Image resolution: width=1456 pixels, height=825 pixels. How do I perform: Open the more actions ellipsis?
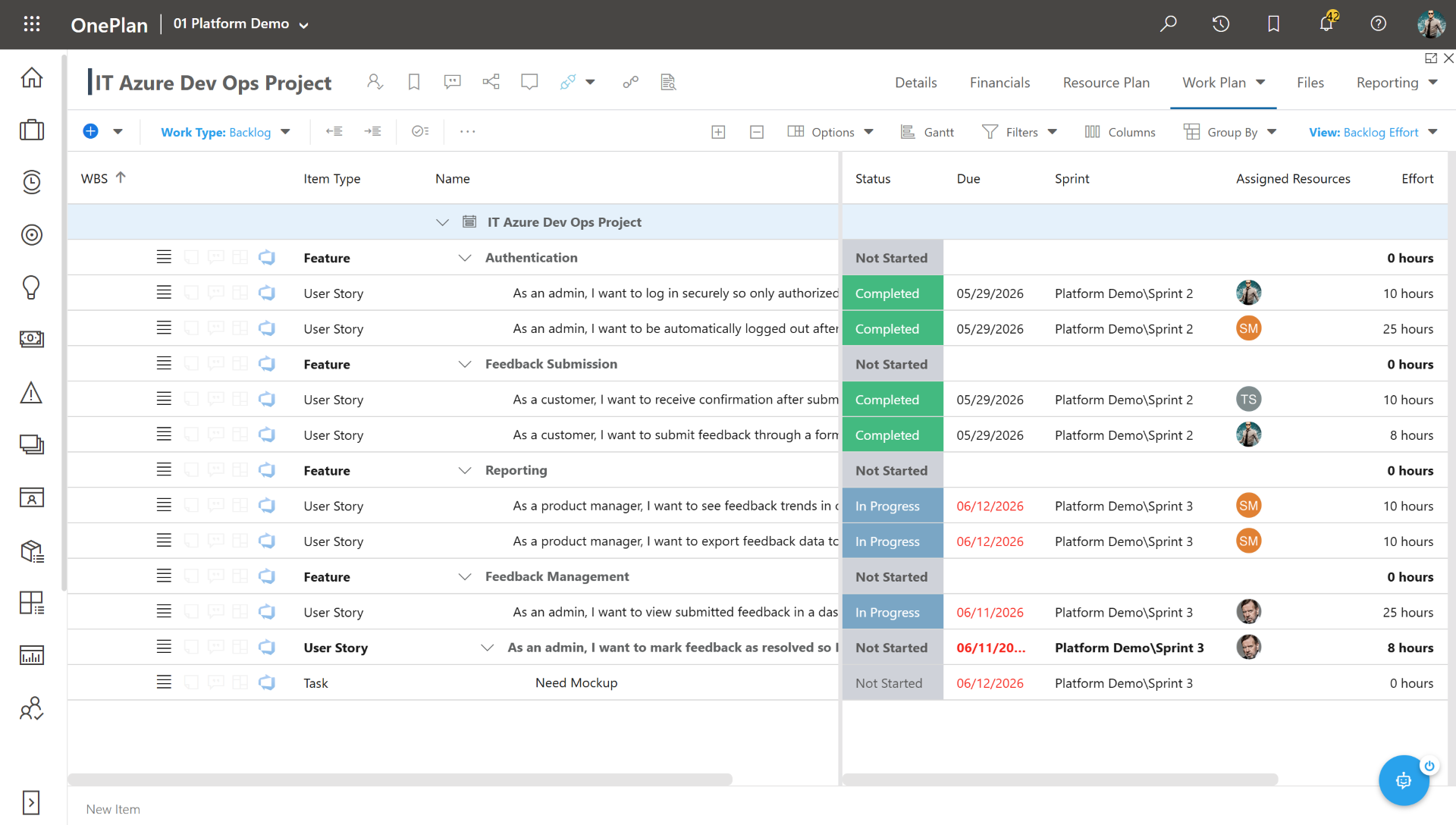[468, 131]
